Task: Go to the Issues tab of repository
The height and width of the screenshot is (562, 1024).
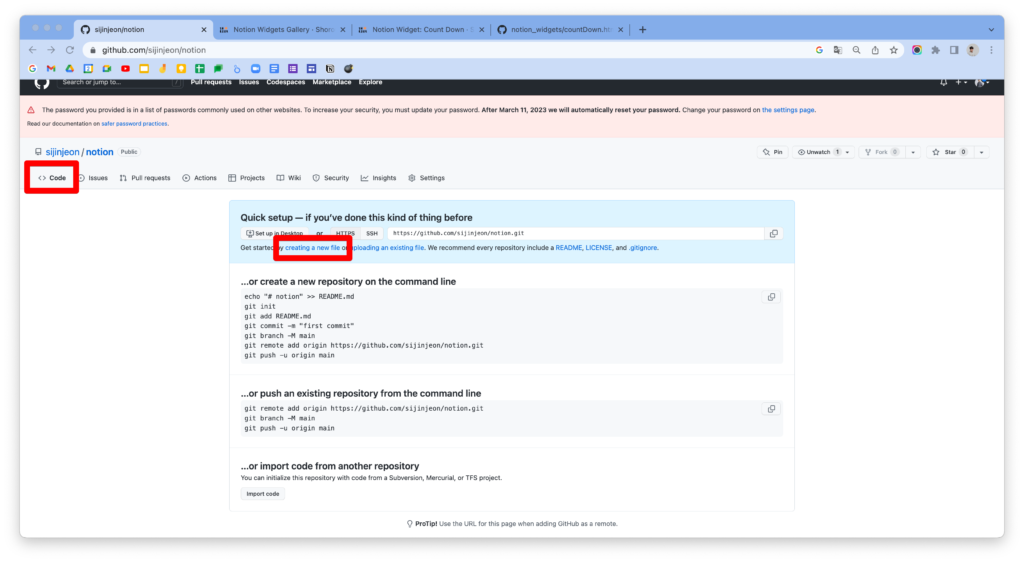Action: [93, 178]
